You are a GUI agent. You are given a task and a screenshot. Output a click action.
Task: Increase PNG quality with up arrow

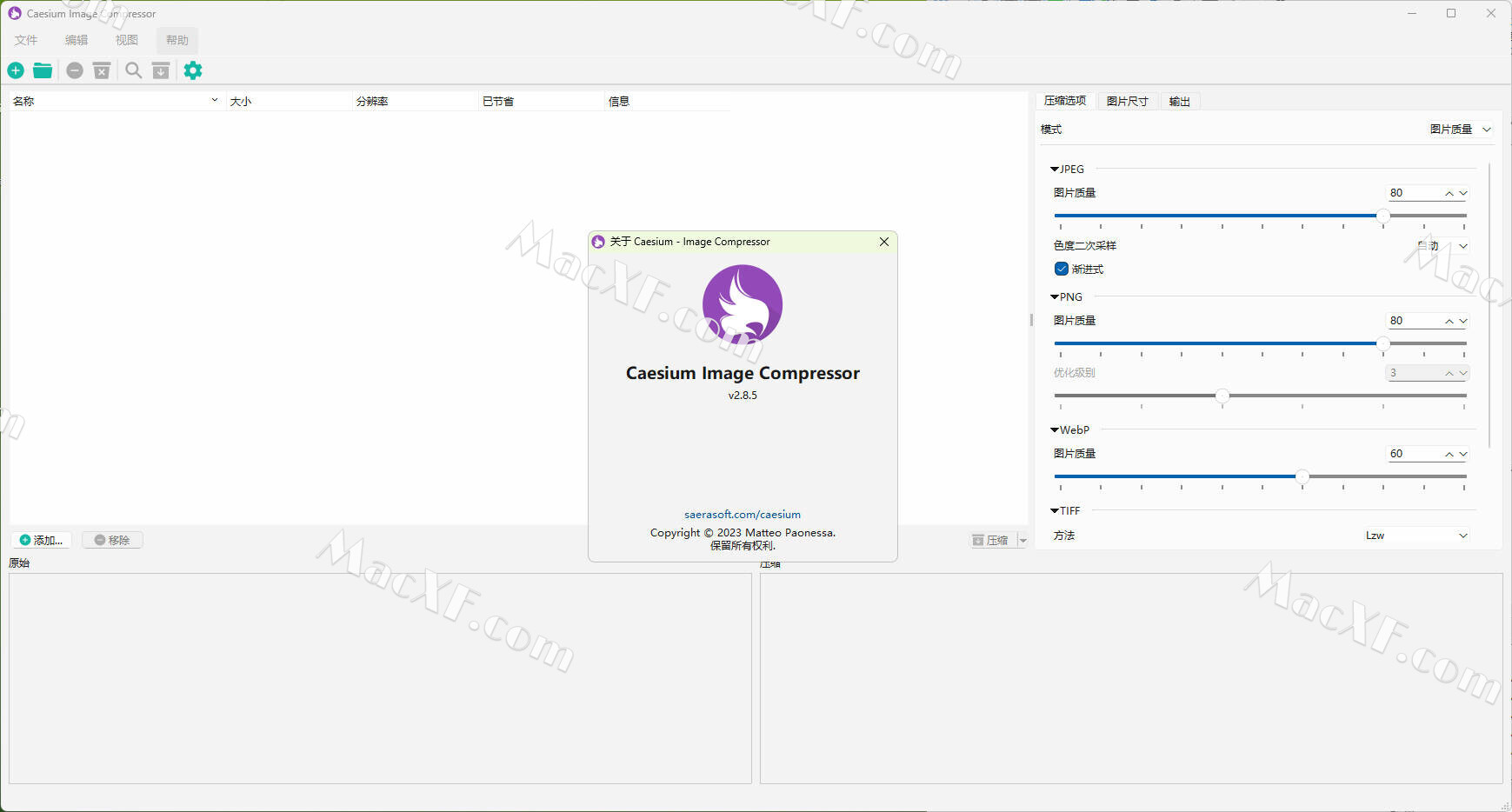tap(1449, 321)
